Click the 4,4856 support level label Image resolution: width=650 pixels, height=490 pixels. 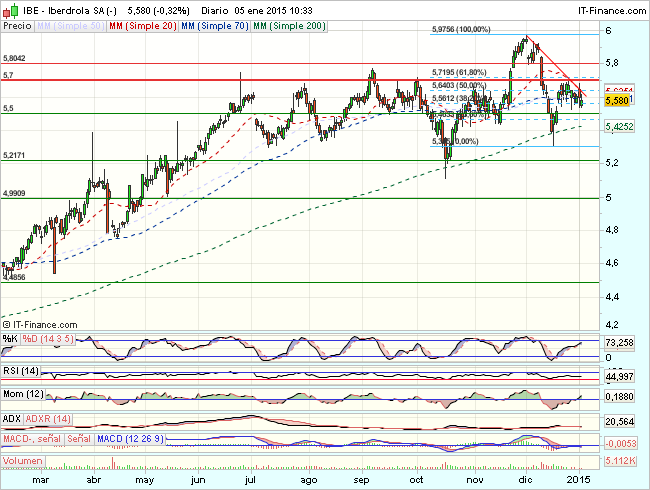coord(15,277)
